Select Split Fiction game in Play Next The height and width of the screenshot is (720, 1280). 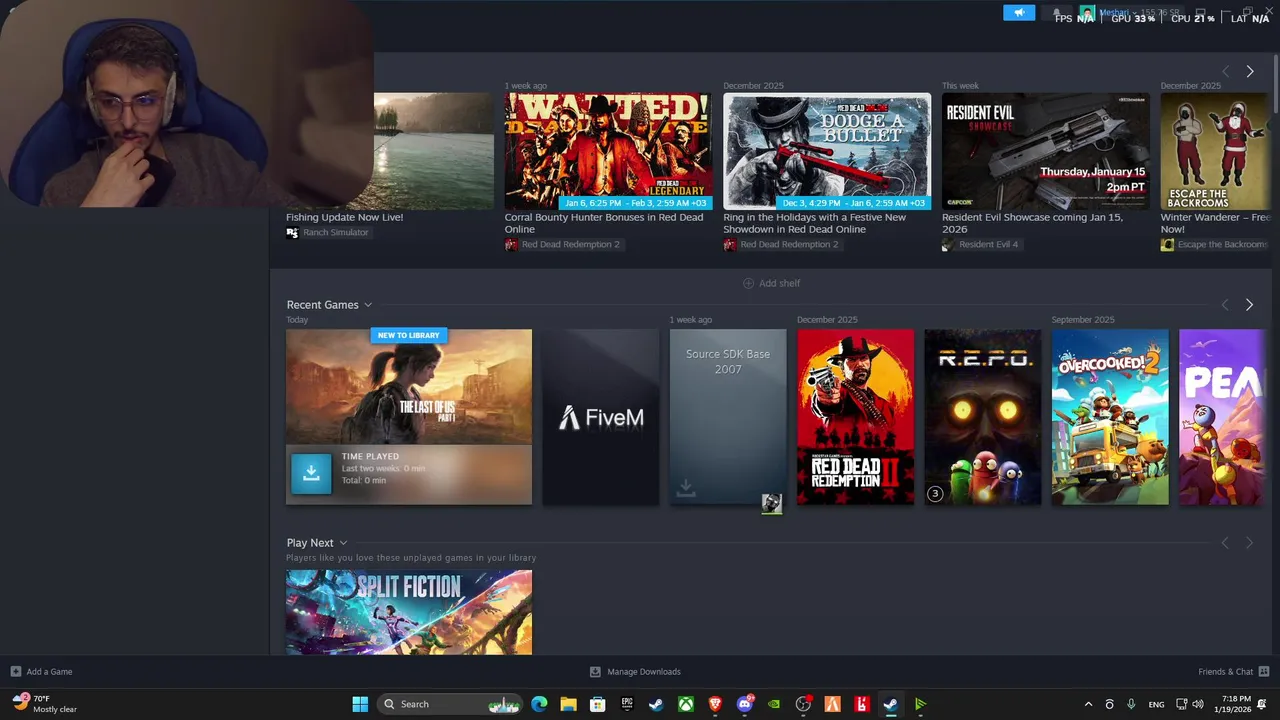(409, 612)
